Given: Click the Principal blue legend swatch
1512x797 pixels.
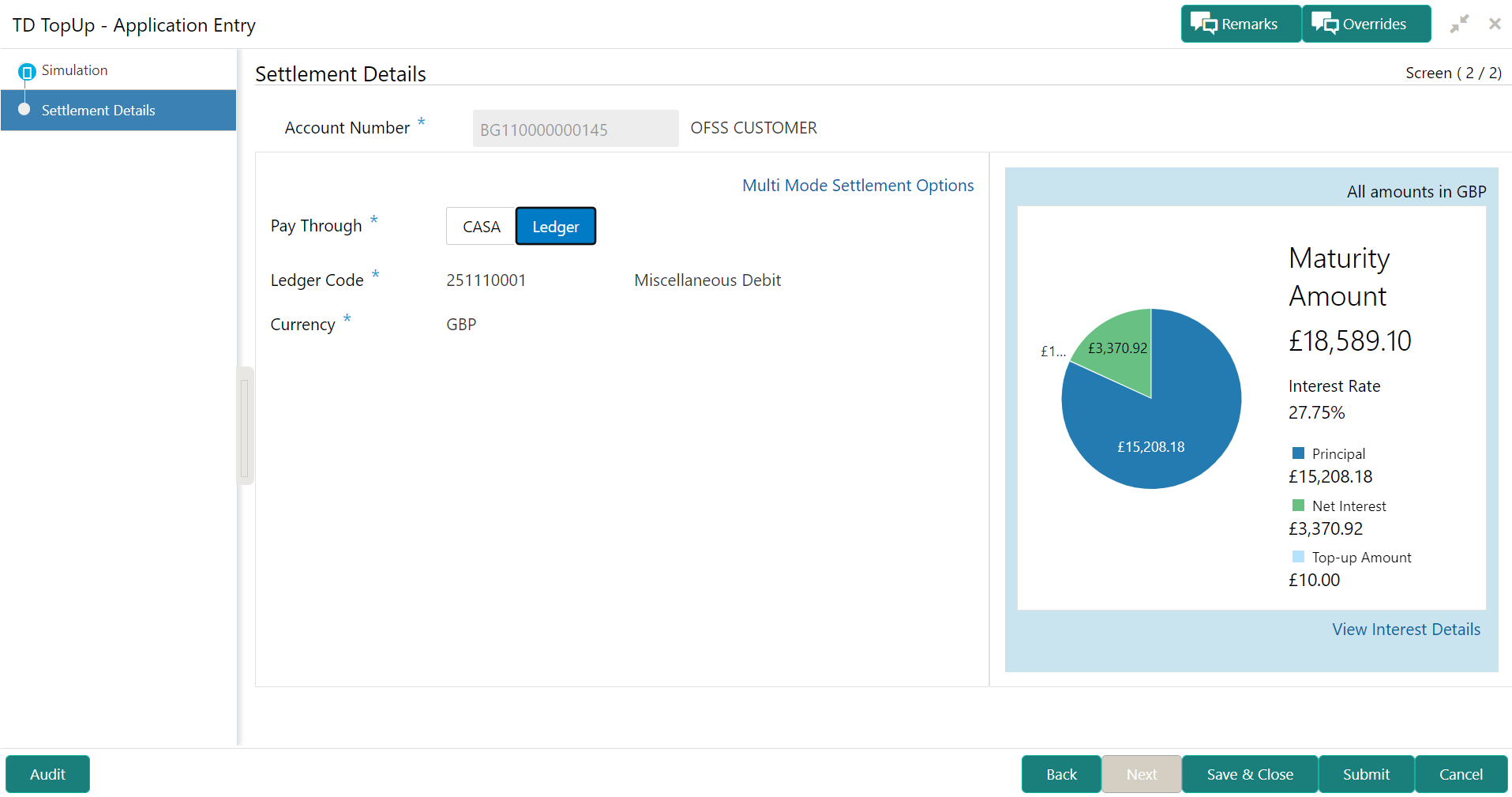Looking at the screenshot, I should coord(1298,453).
